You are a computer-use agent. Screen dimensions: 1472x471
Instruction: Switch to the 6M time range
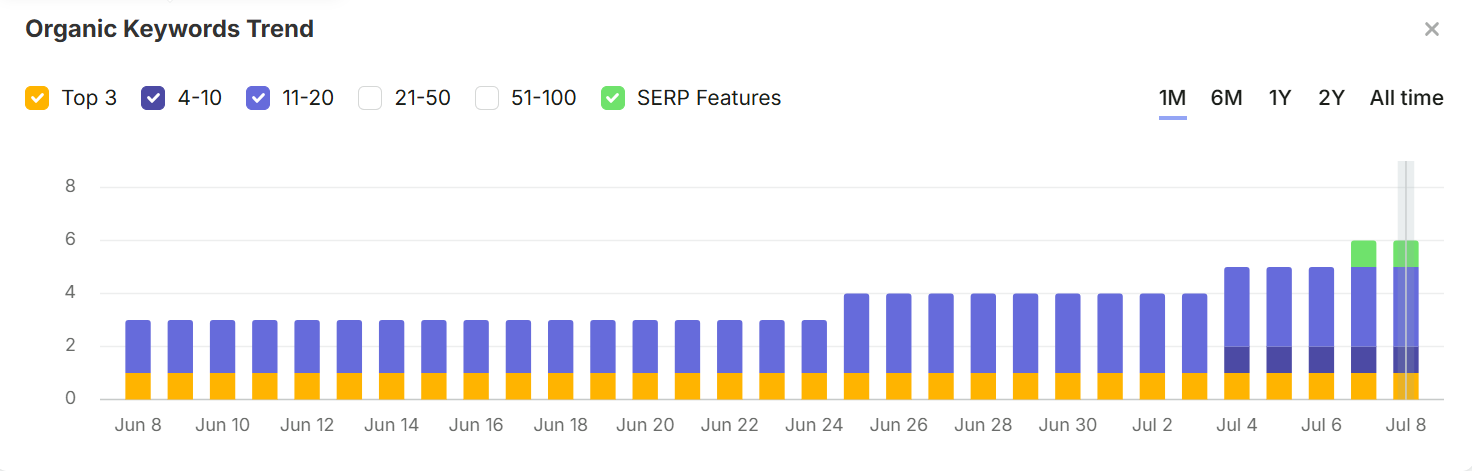1226,98
